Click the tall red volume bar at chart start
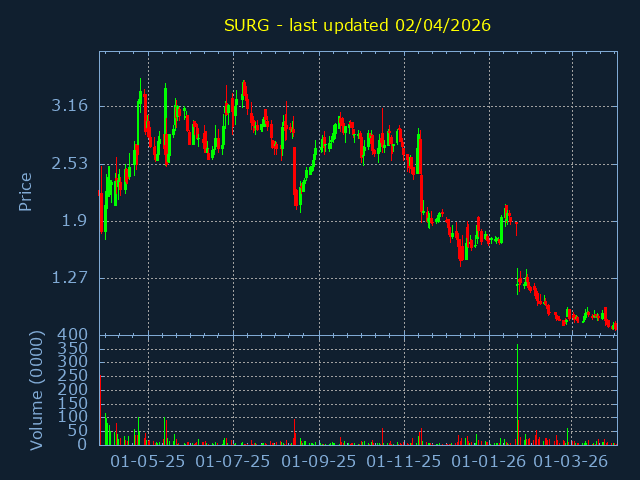Screen dimensions: 640x480 (100, 410)
